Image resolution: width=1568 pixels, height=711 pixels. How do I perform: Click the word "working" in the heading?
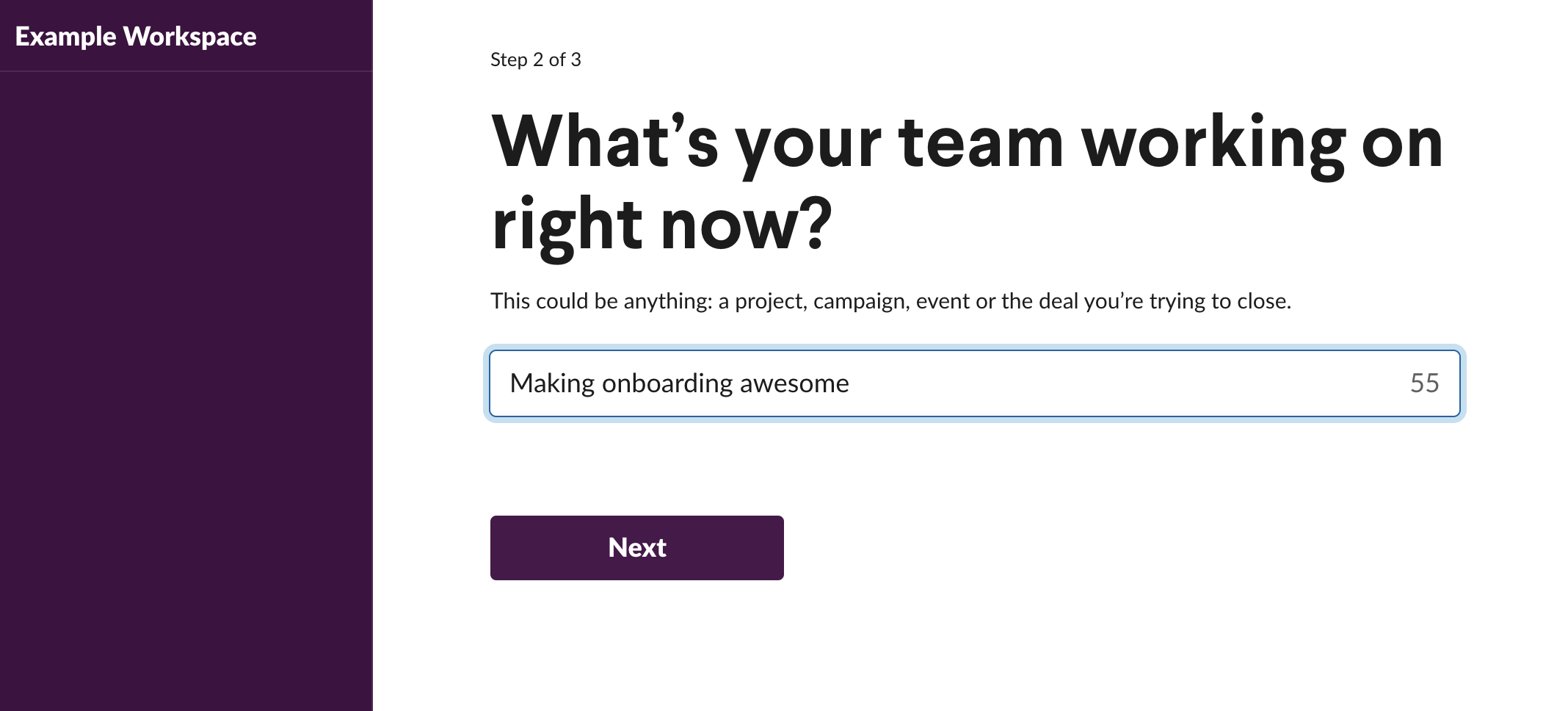(x=1214, y=142)
